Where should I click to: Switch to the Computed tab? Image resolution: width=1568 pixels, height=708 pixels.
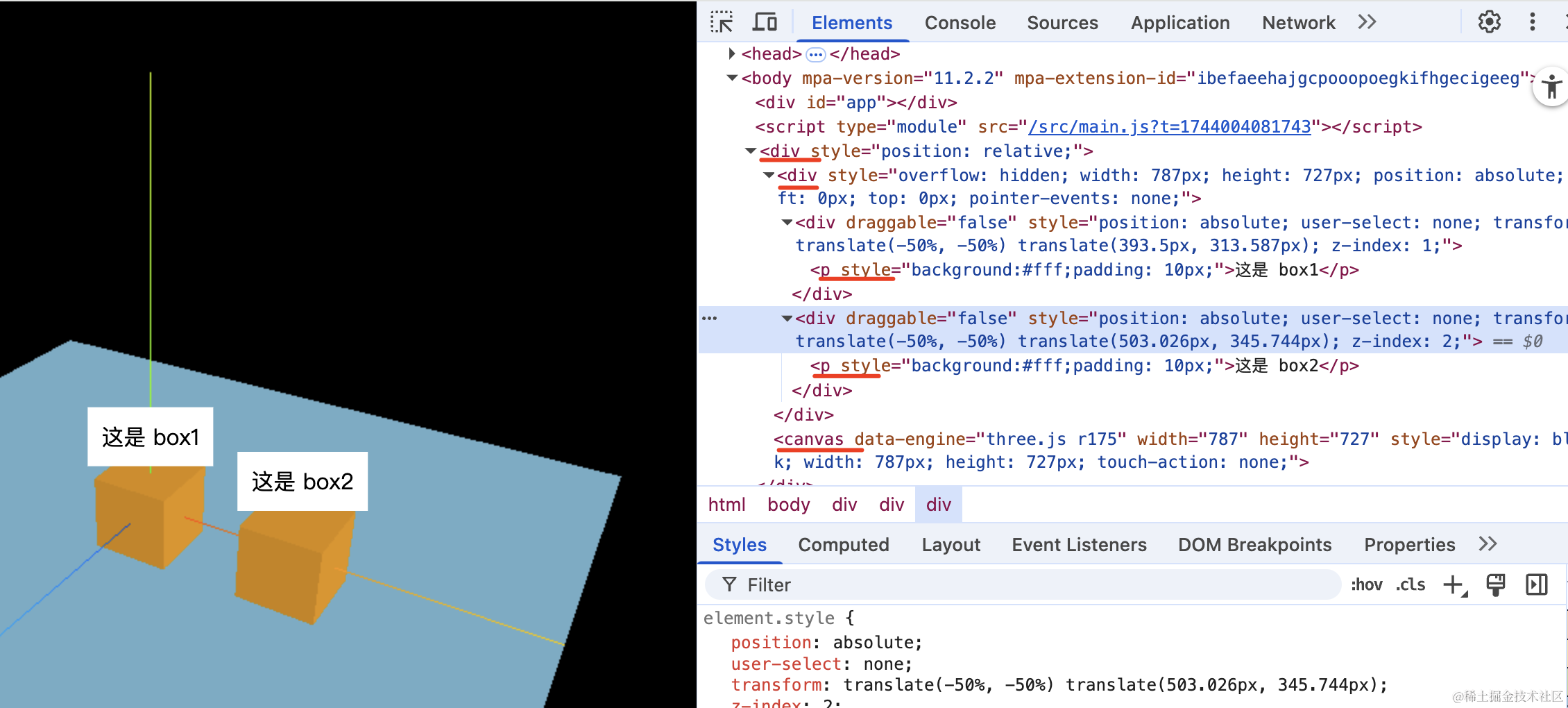tap(844, 545)
